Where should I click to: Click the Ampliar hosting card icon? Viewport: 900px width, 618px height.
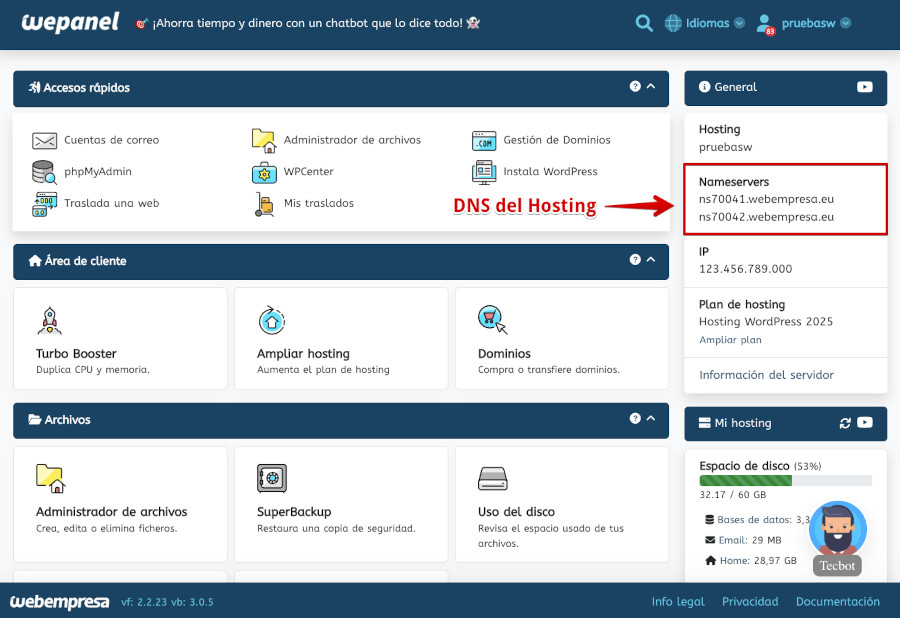271,321
